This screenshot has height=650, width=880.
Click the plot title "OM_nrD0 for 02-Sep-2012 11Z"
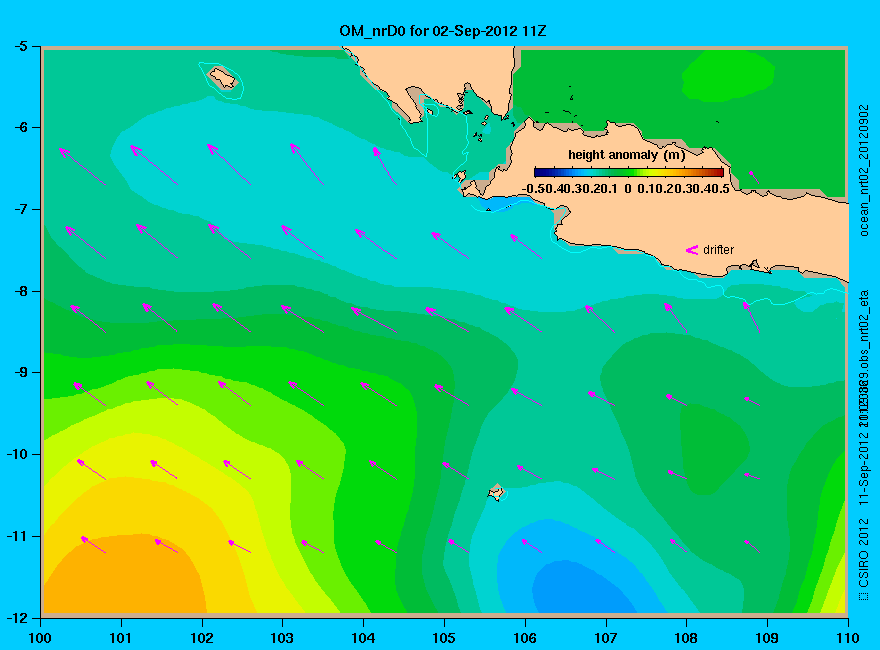pos(442,31)
